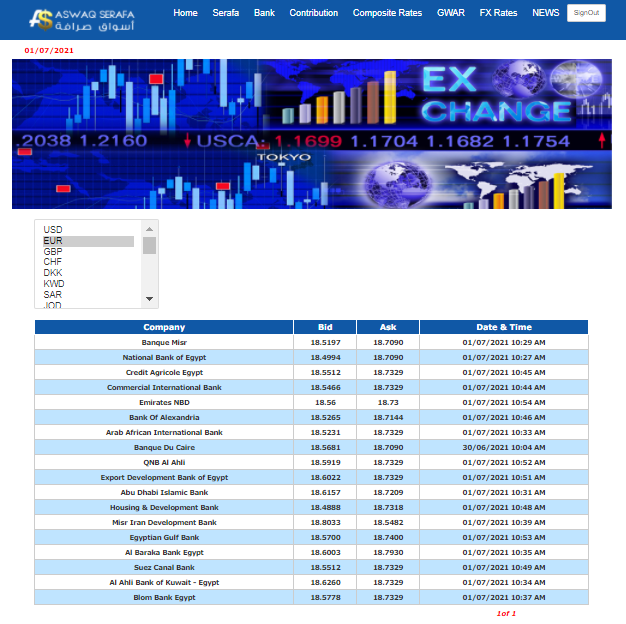Click Export Development Bank bid 18.6022

325,477
